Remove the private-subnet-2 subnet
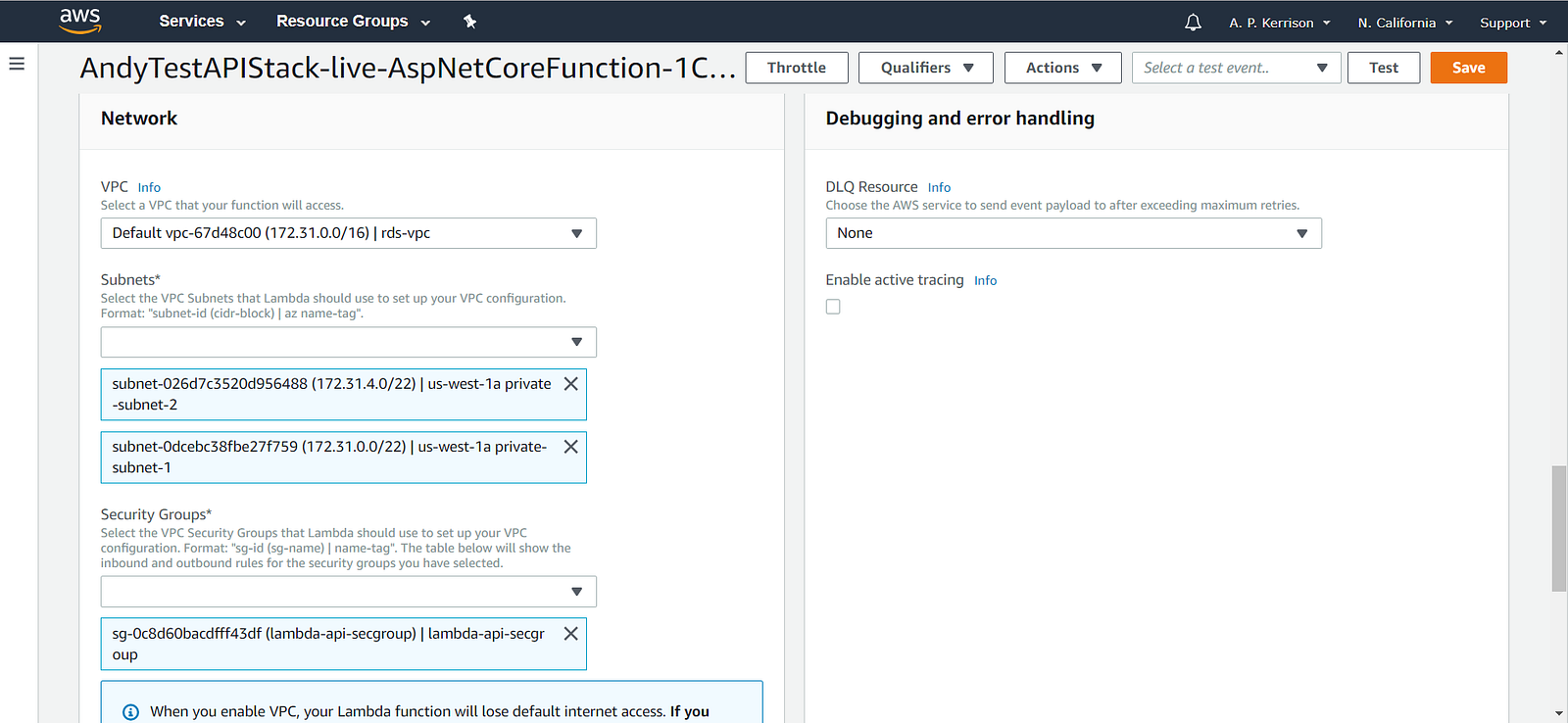The image size is (1568, 723). [x=570, y=384]
